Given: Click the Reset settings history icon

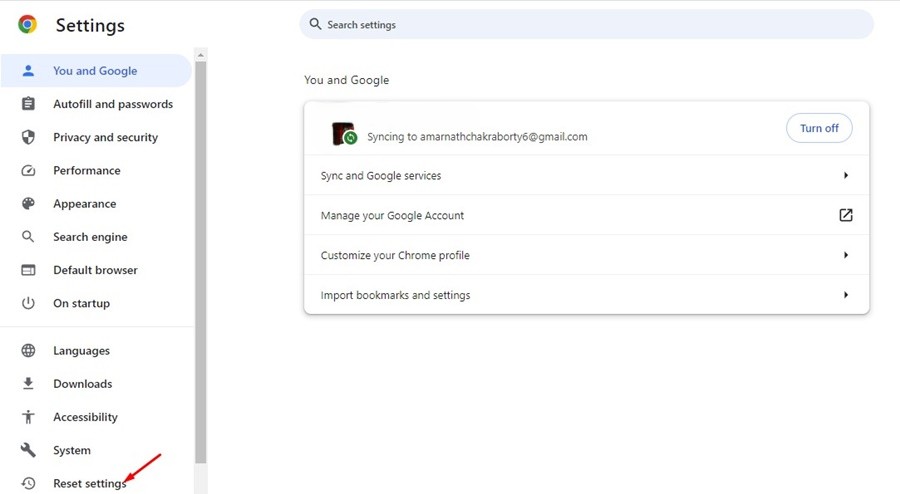Looking at the screenshot, I should (x=28, y=483).
